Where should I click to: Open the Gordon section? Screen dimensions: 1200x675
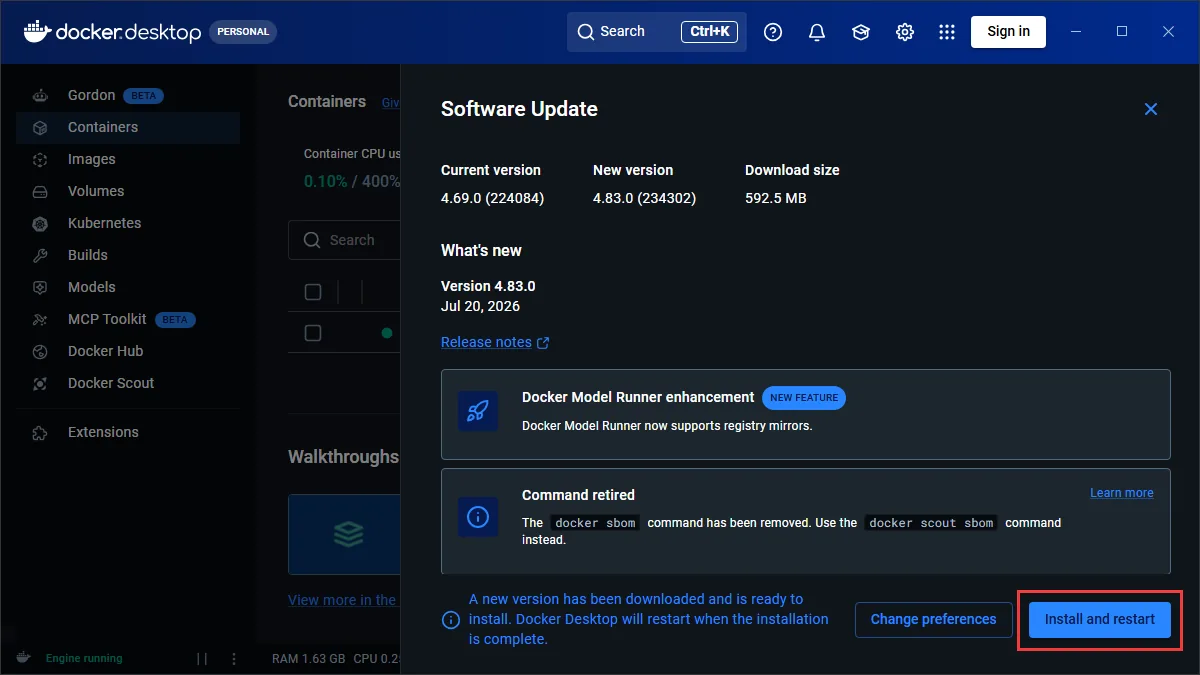pos(128,96)
